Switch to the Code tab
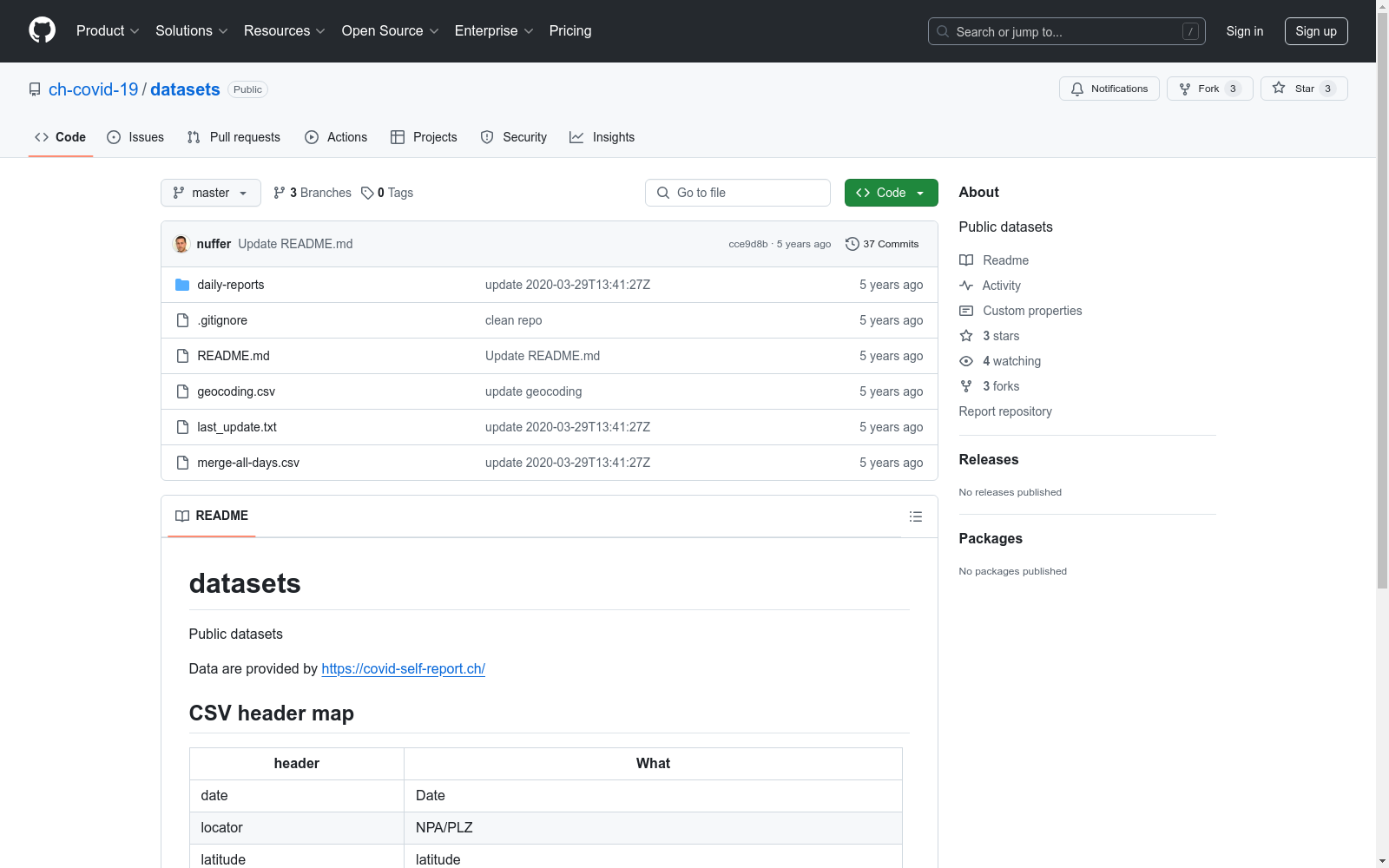The height and width of the screenshot is (868, 1389). click(x=61, y=137)
